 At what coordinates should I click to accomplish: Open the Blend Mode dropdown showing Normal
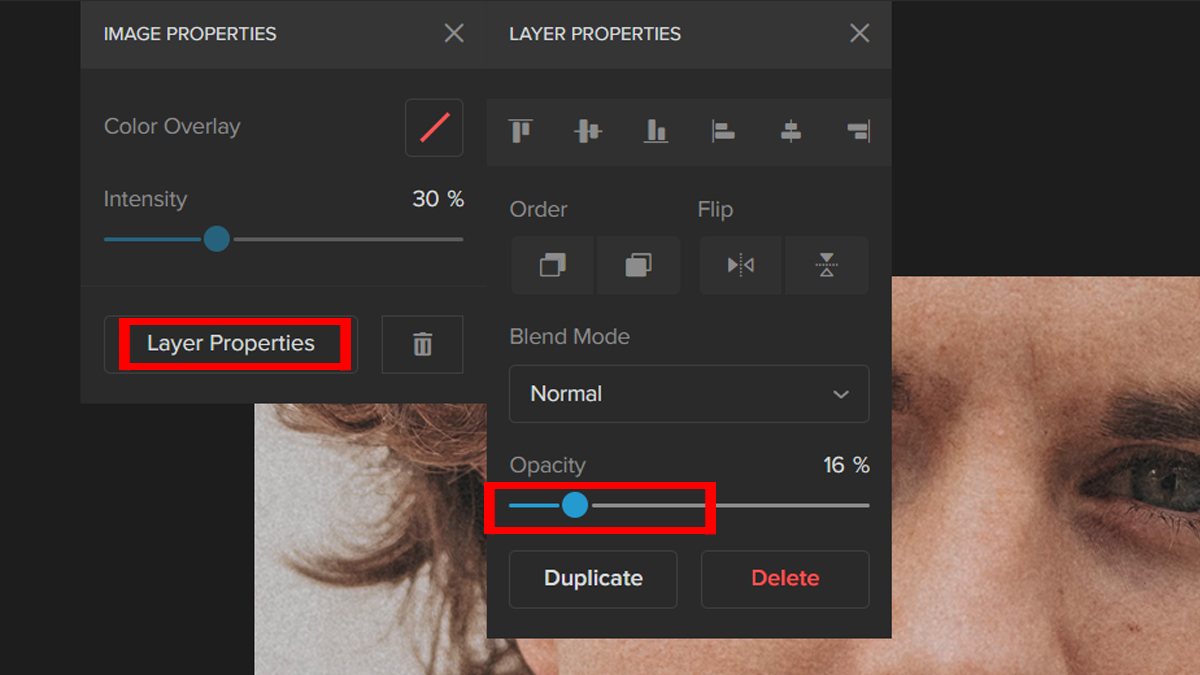point(689,394)
